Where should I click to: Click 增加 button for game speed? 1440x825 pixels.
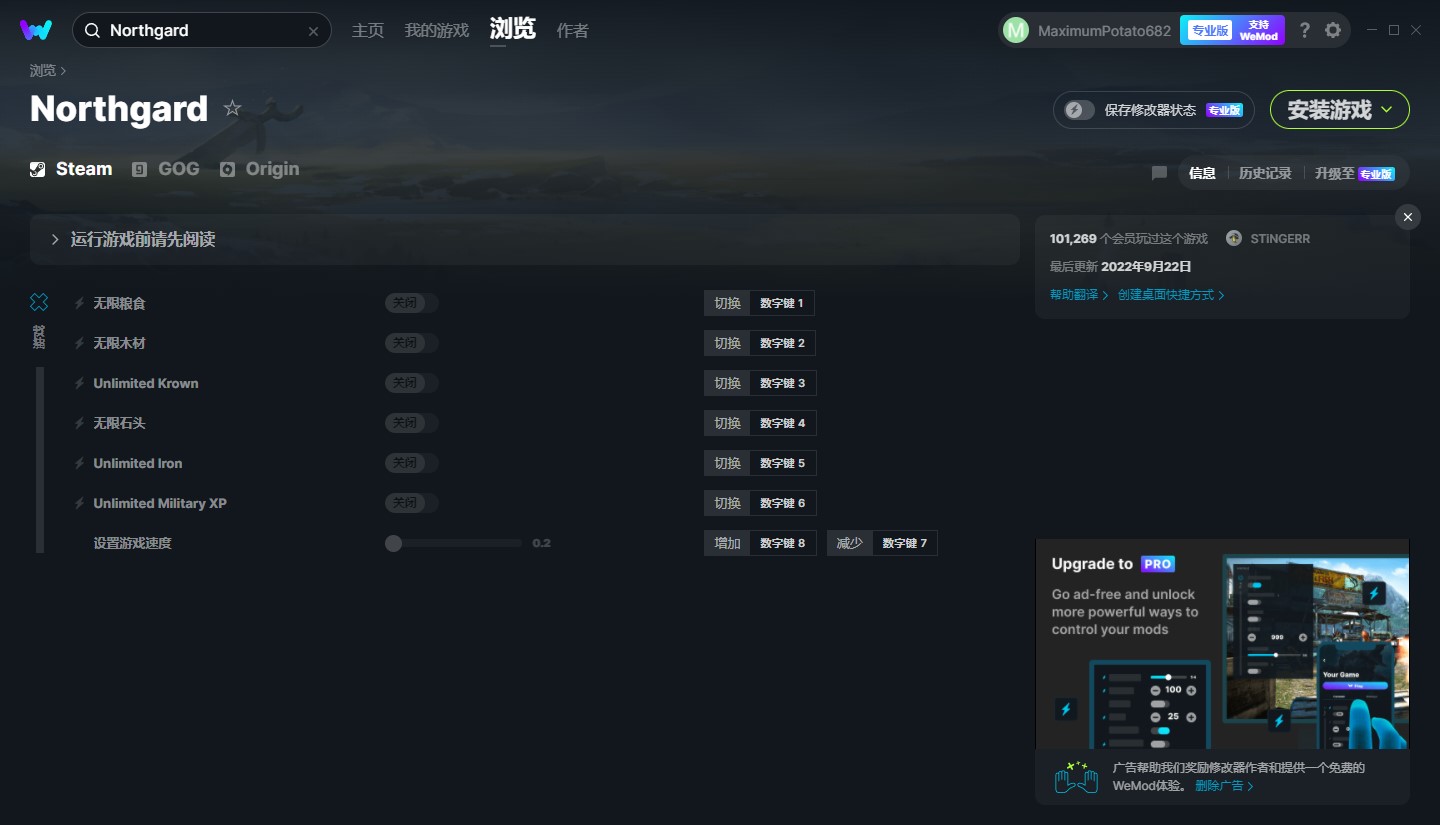coord(727,543)
